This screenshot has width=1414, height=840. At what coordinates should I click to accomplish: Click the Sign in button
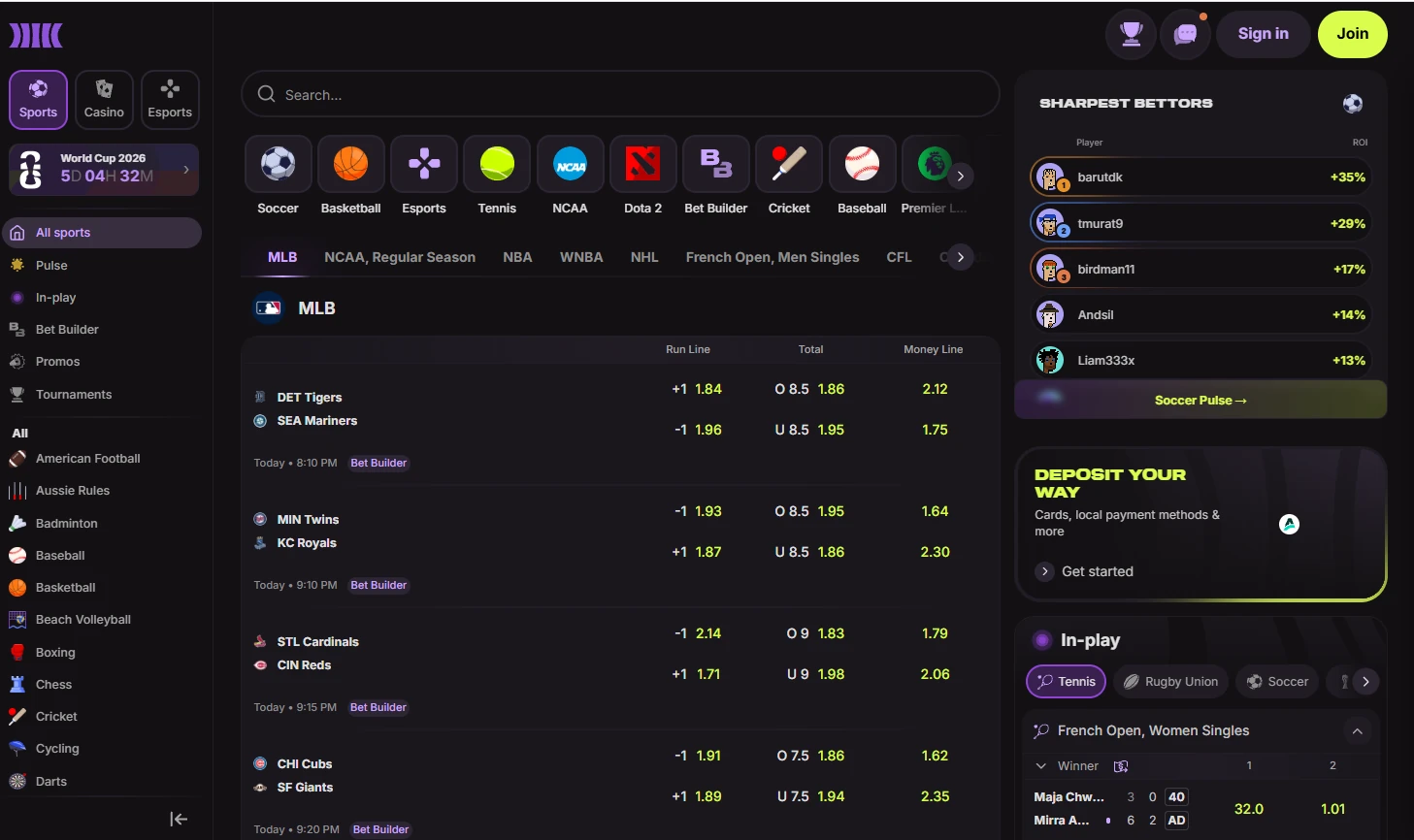point(1263,34)
